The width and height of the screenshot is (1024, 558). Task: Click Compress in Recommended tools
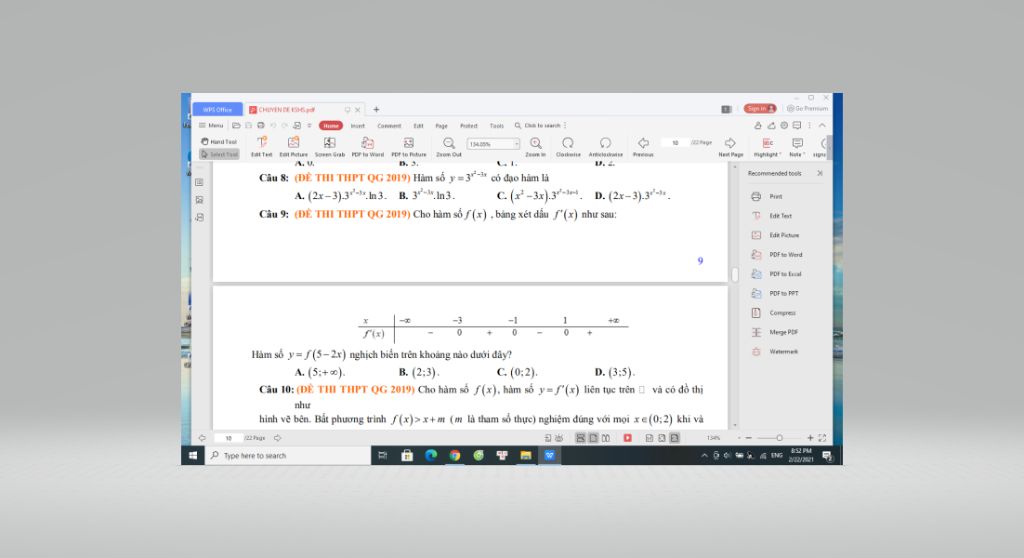point(773,313)
